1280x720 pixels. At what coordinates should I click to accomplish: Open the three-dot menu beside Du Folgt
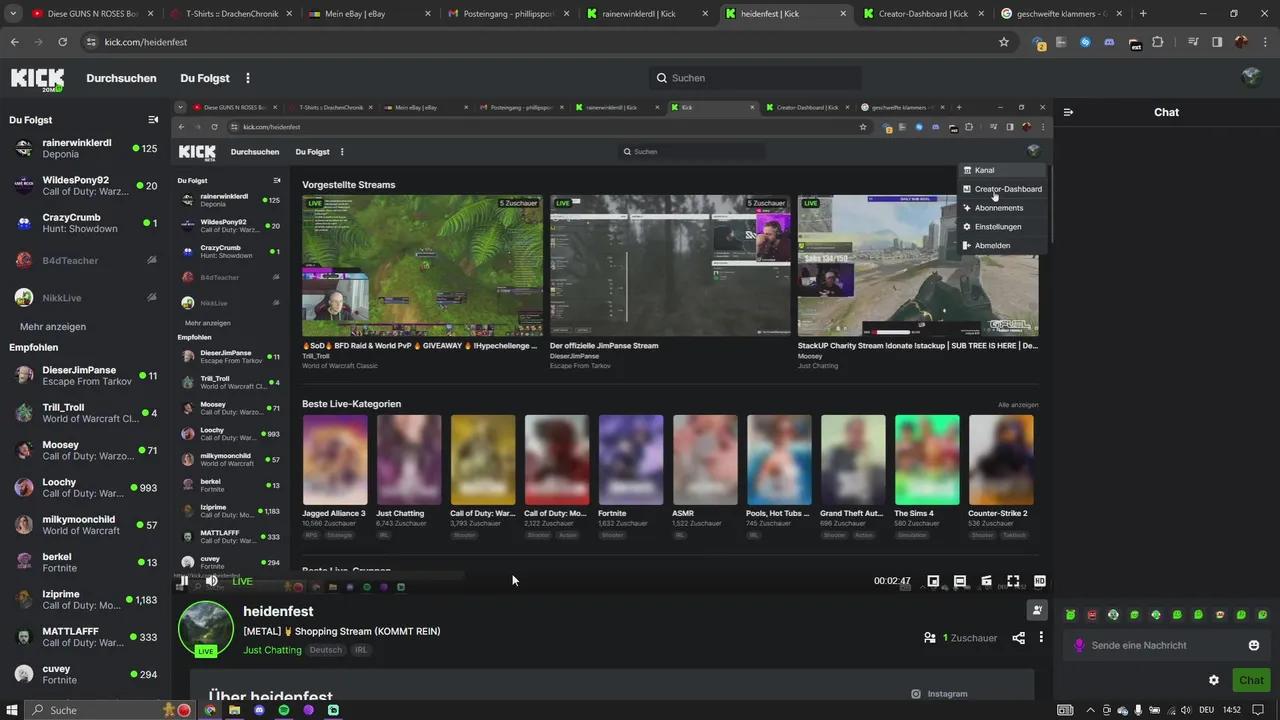tap(248, 78)
